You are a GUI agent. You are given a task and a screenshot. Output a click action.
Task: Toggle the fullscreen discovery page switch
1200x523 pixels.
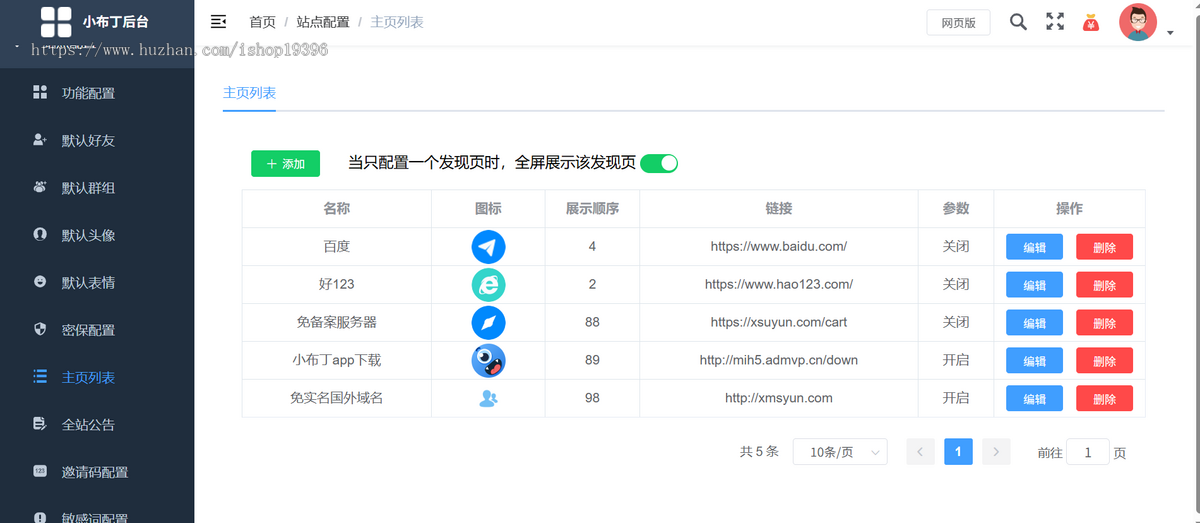pyautogui.click(x=659, y=163)
